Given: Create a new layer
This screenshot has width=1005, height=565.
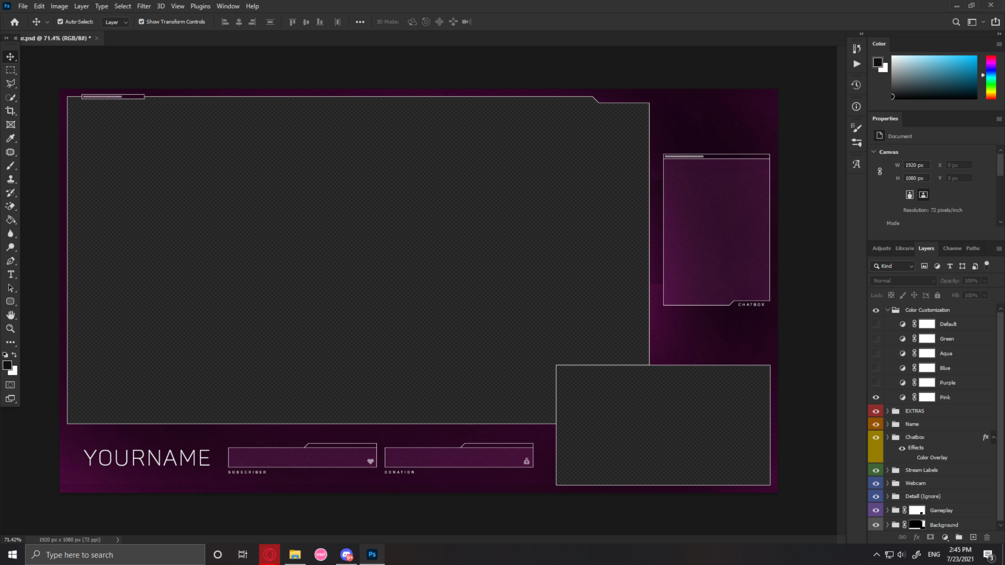Looking at the screenshot, I should [x=973, y=537].
